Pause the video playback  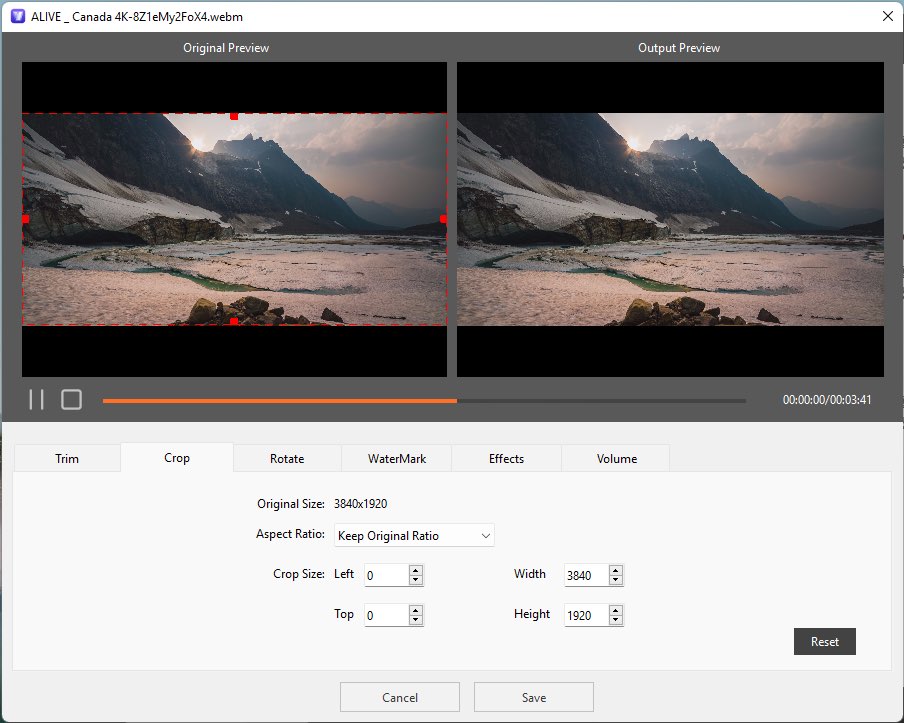[36, 399]
